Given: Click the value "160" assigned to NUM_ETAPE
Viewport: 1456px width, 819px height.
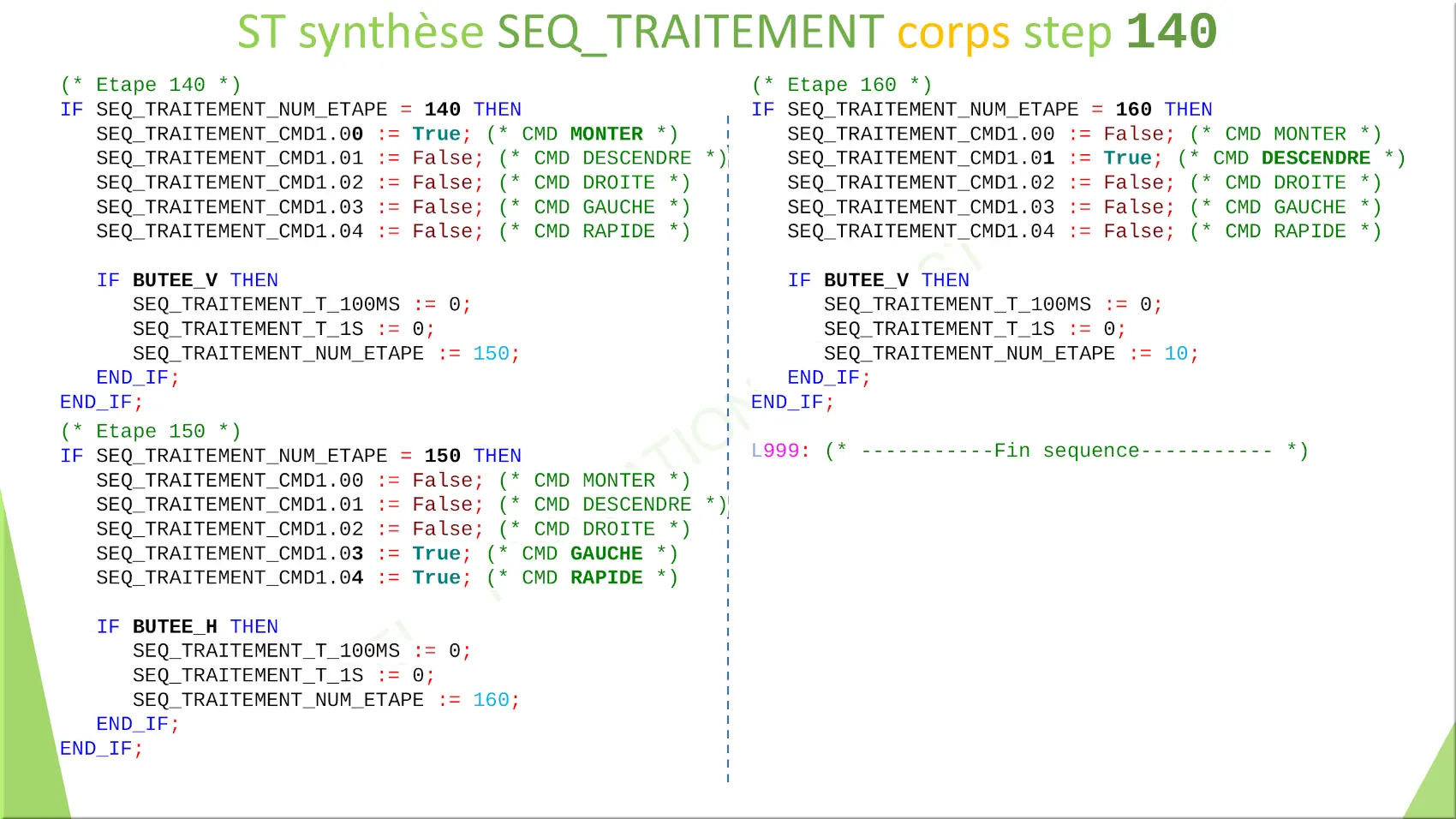Looking at the screenshot, I should (x=491, y=700).
